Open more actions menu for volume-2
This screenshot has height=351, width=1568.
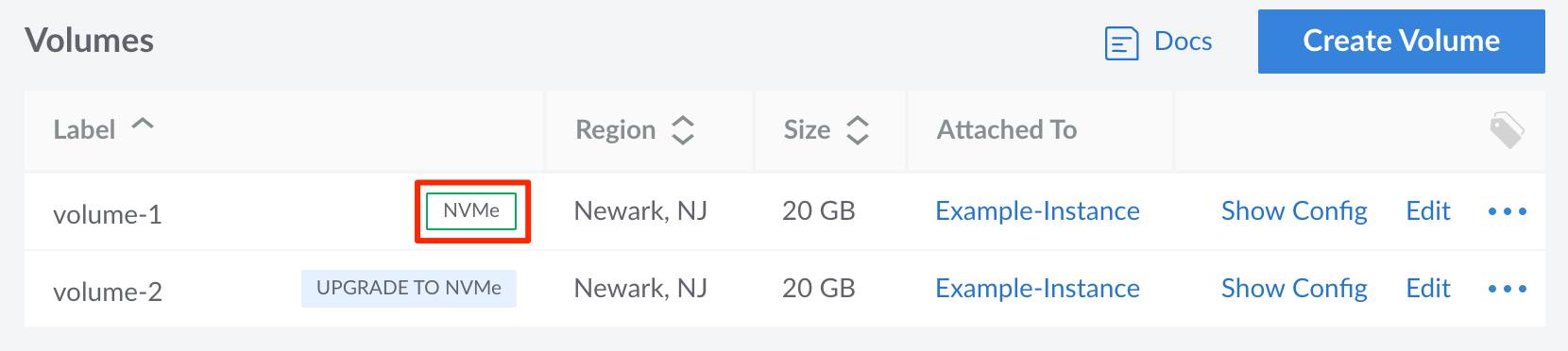1508,289
